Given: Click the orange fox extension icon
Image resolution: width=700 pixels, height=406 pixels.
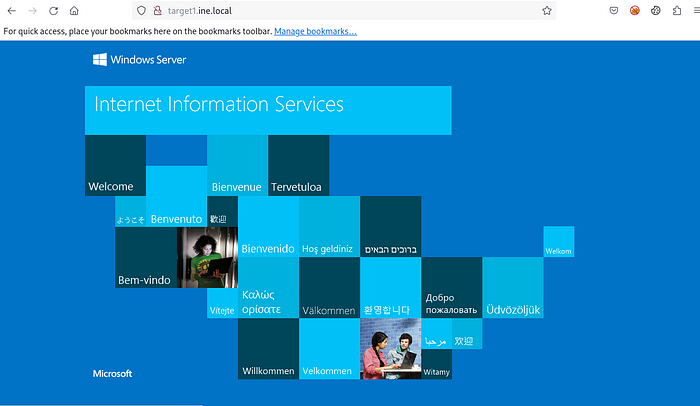Looking at the screenshot, I should 634,11.
